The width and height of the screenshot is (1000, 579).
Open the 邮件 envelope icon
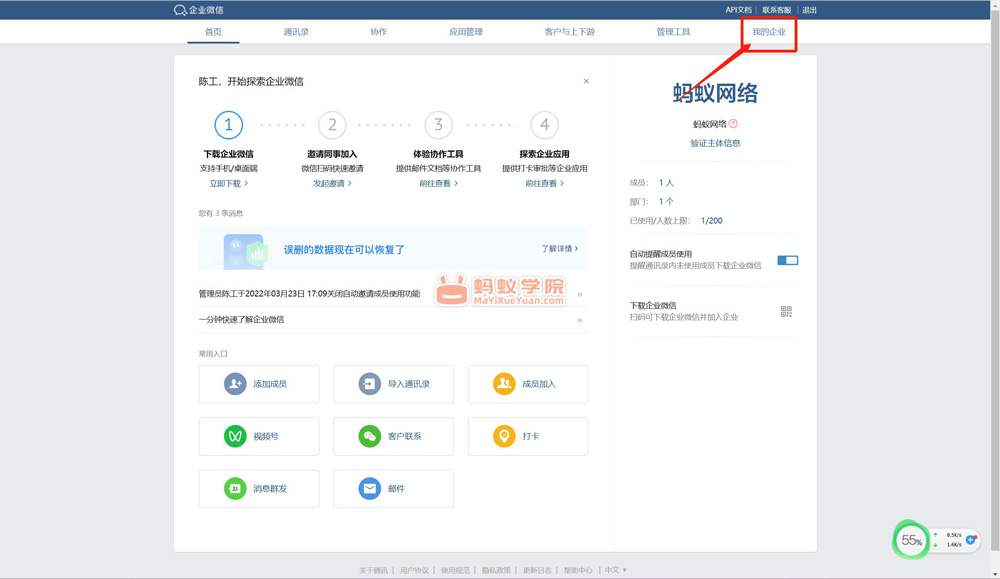pos(370,489)
